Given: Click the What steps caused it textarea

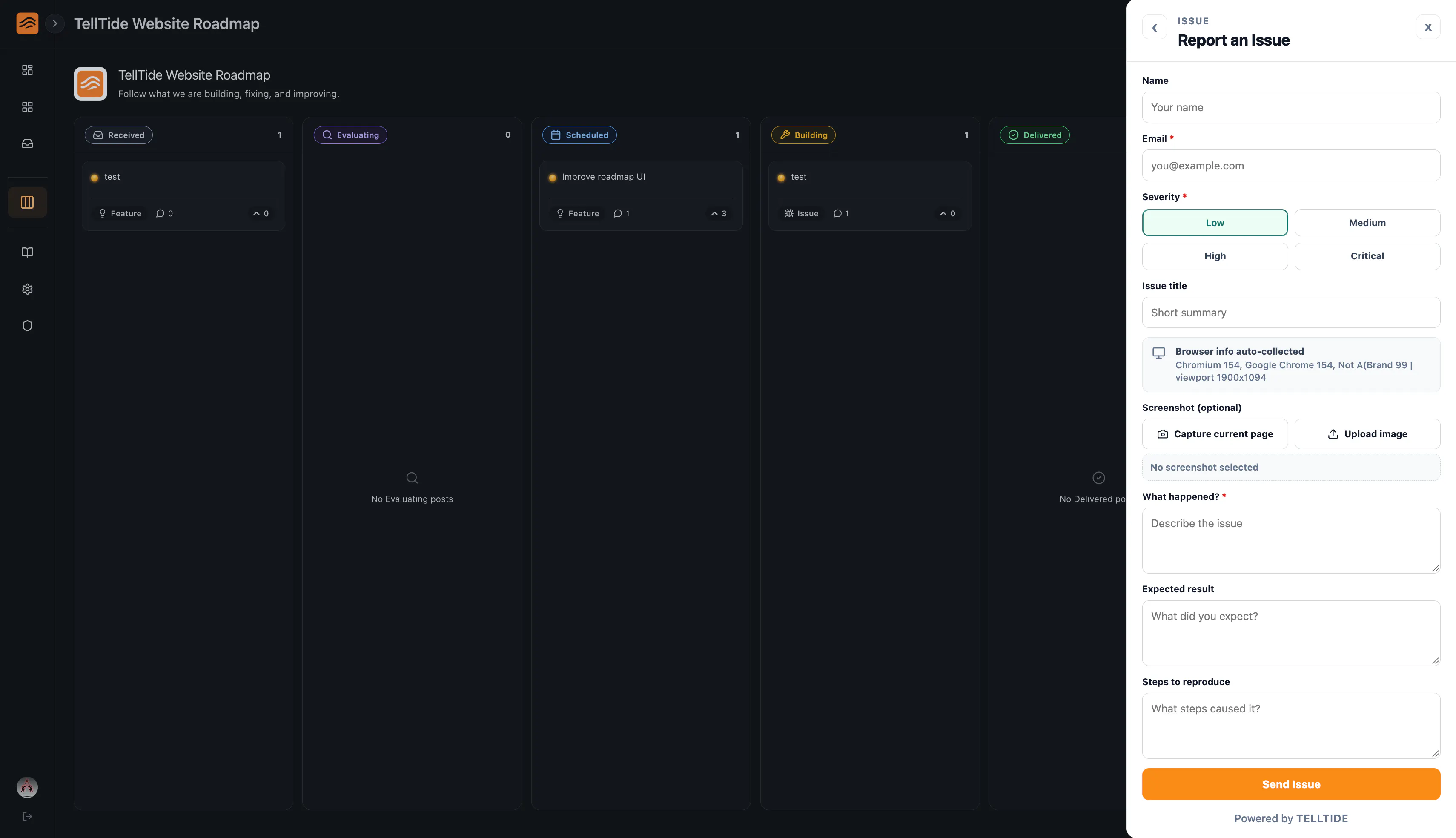Looking at the screenshot, I should 1291,726.
